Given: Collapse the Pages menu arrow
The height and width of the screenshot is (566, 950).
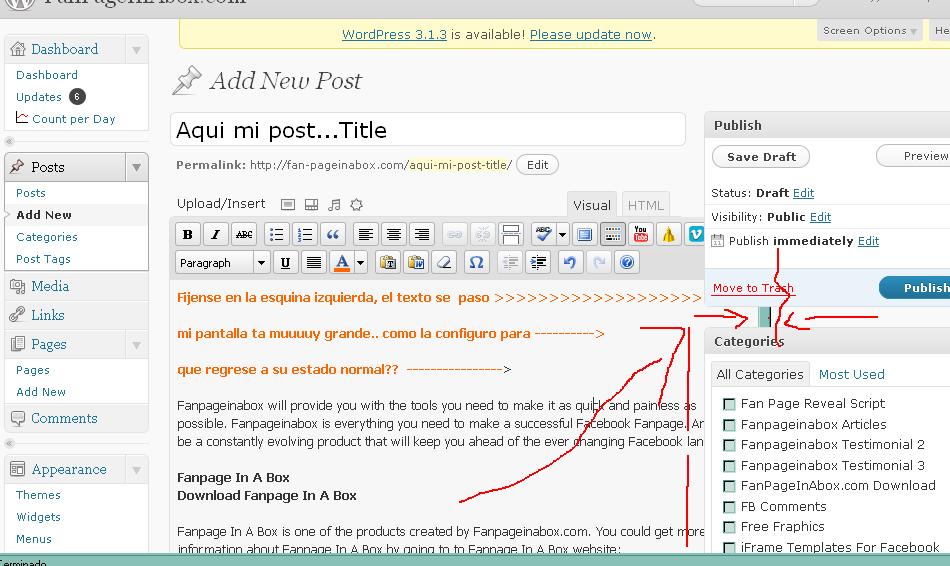Looking at the screenshot, I should (x=136, y=345).
